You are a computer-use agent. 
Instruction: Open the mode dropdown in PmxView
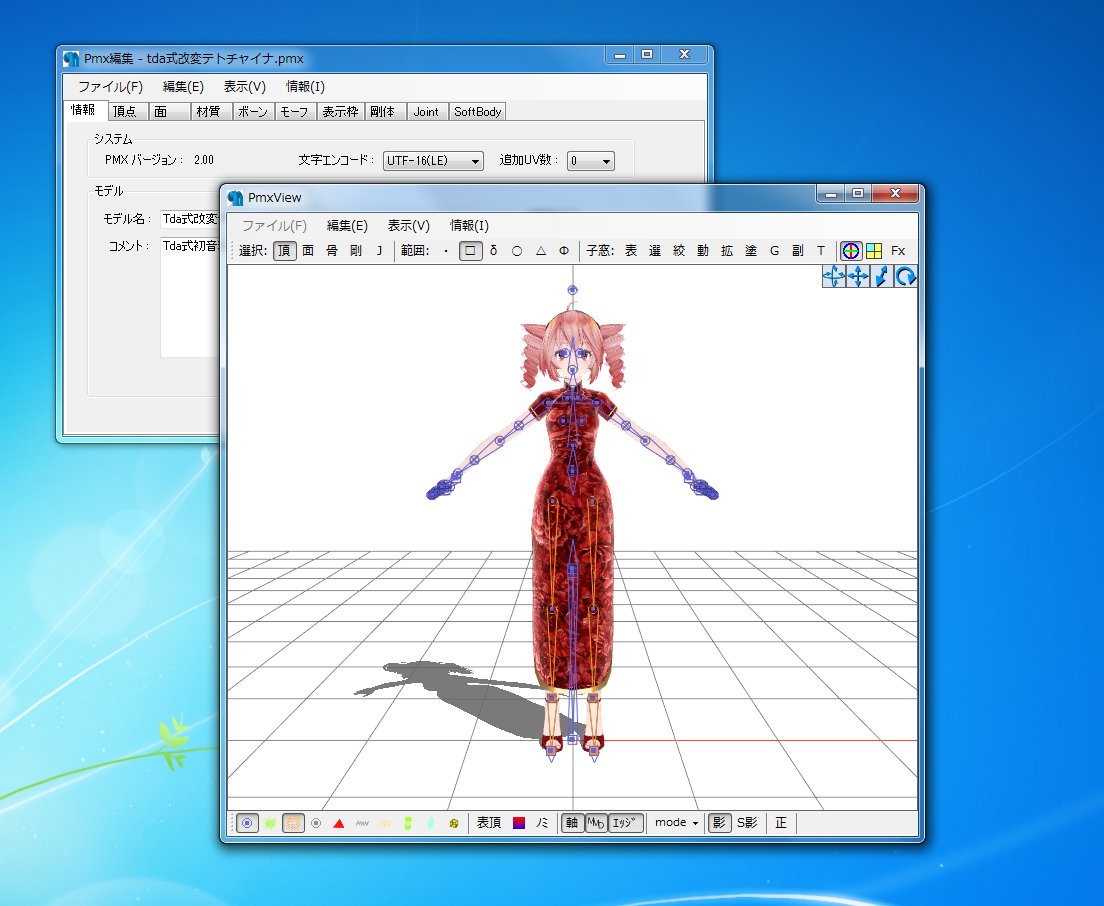[x=677, y=822]
